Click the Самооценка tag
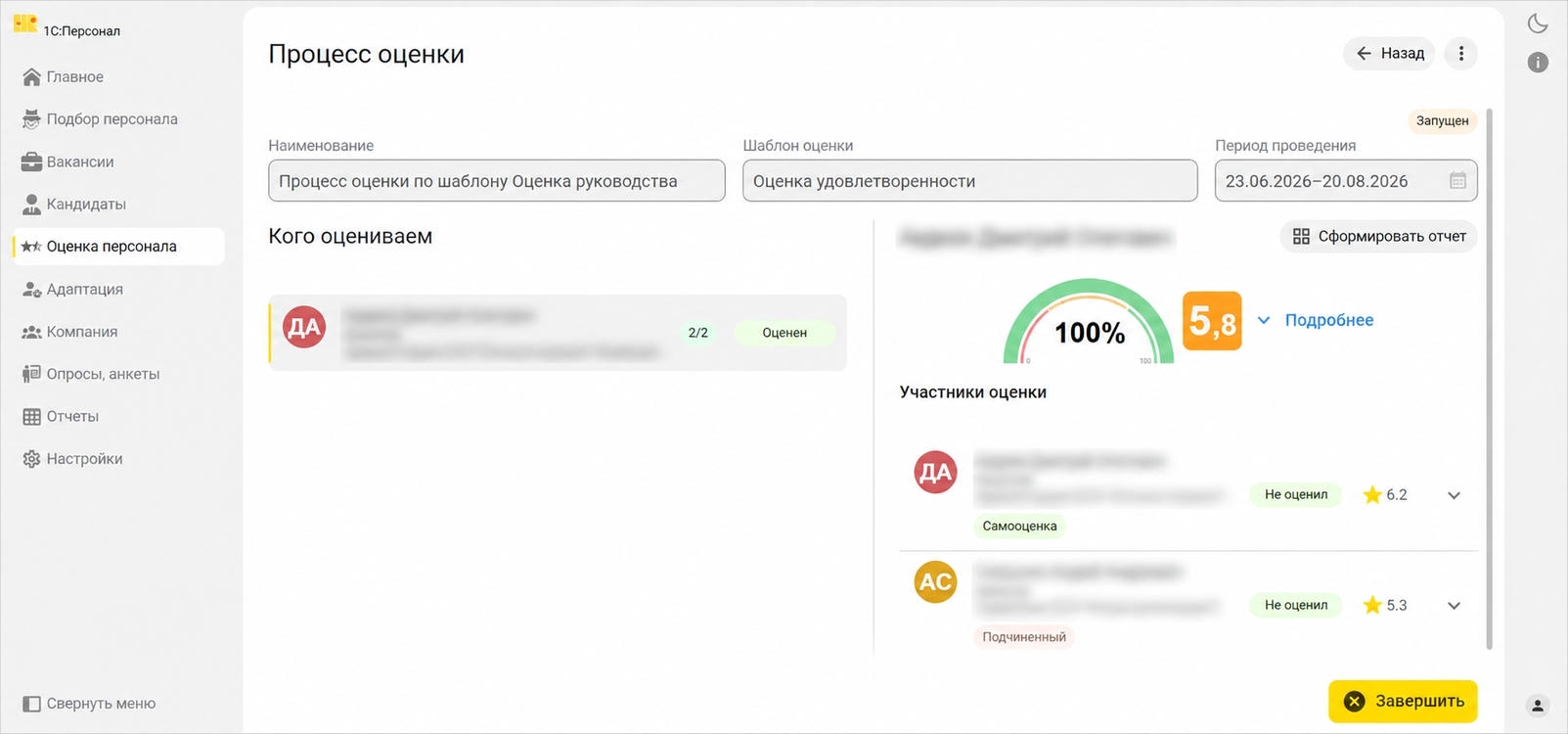1568x734 pixels. pos(1020,527)
